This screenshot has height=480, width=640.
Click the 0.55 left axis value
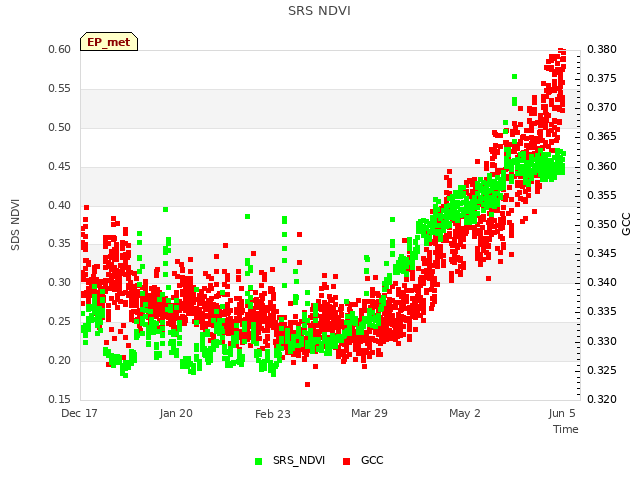[x=60, y=89]
